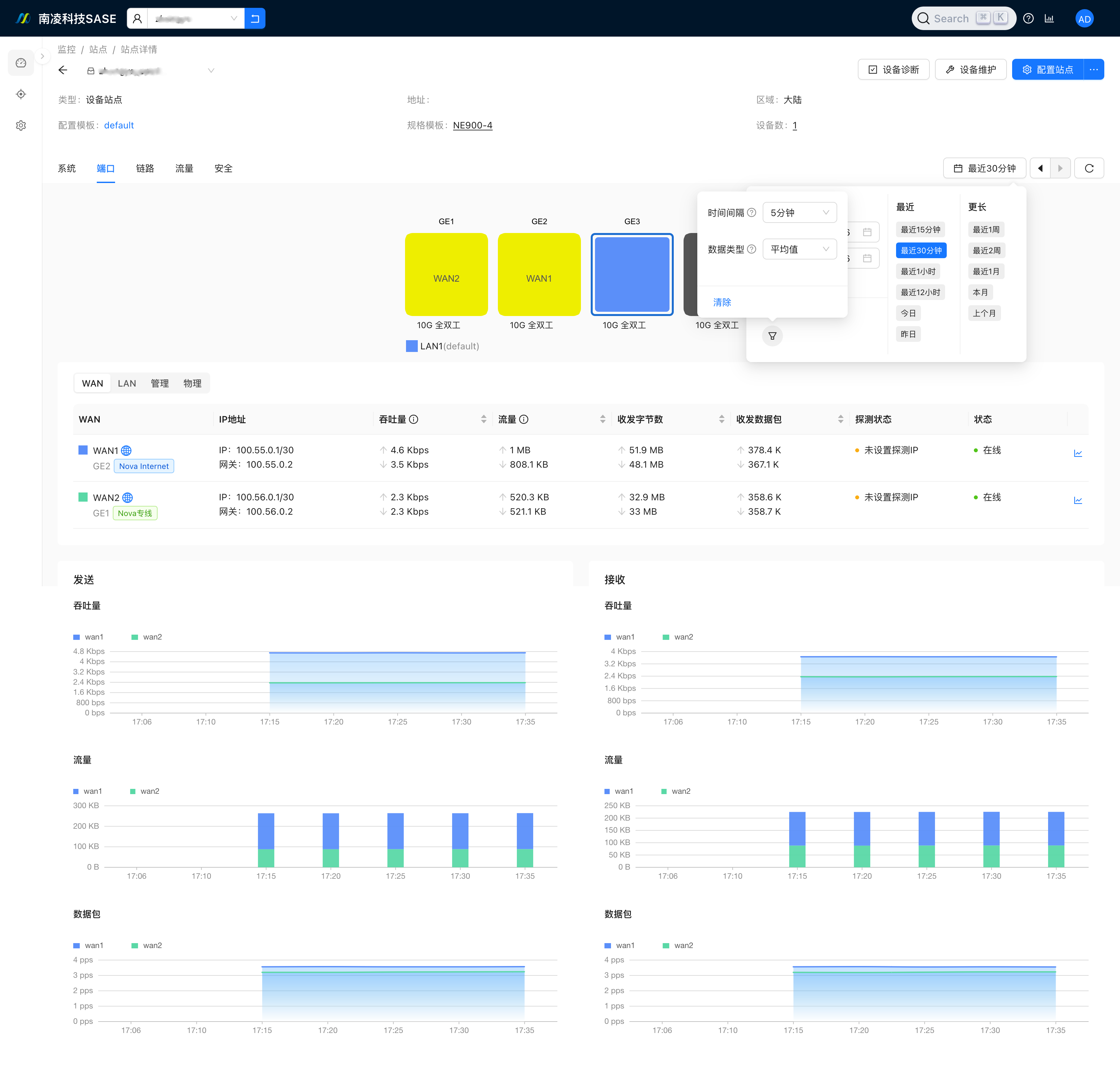1120x1066 pixels.
Task: Click the 时间间隔 help icon
Action: 751,212
